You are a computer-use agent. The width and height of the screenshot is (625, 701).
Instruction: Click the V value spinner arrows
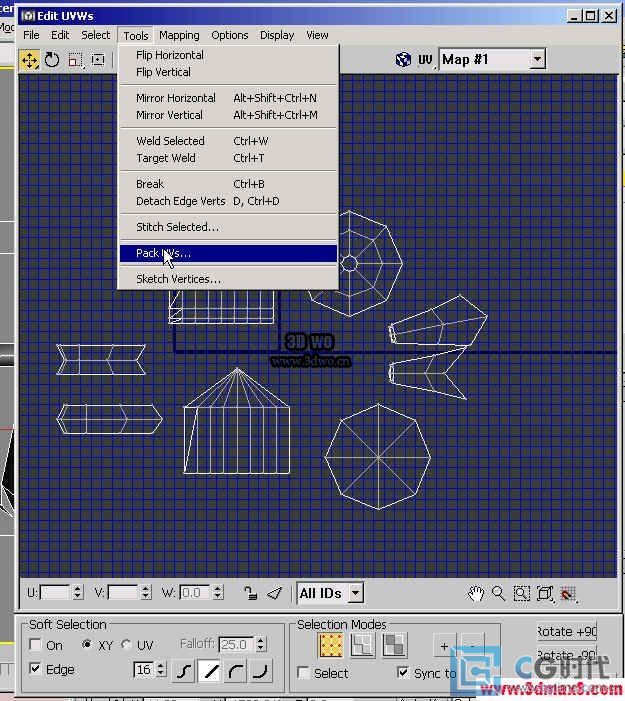(x=145, y=592)
